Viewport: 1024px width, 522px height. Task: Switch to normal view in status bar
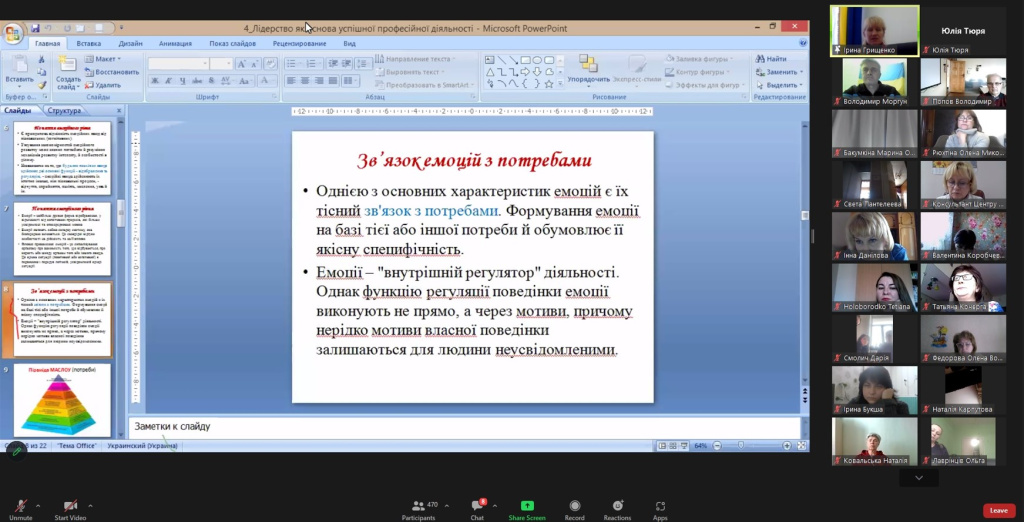662,446
